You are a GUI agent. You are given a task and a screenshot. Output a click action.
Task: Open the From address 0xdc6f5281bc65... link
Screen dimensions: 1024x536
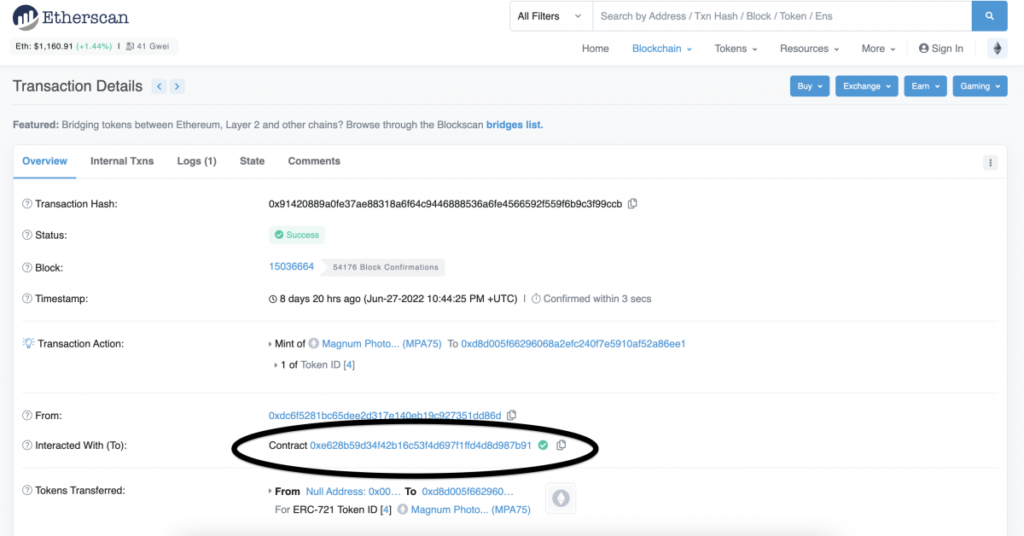coord(385,415)
